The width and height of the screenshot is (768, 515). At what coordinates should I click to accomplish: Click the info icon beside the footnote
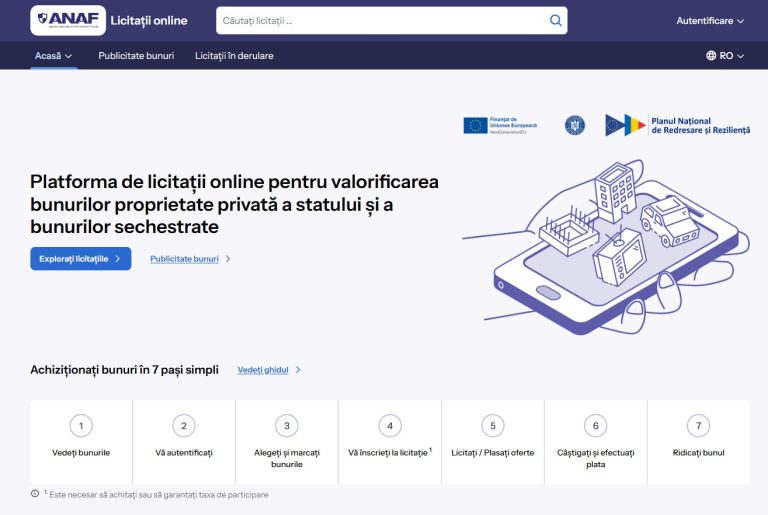35,494
